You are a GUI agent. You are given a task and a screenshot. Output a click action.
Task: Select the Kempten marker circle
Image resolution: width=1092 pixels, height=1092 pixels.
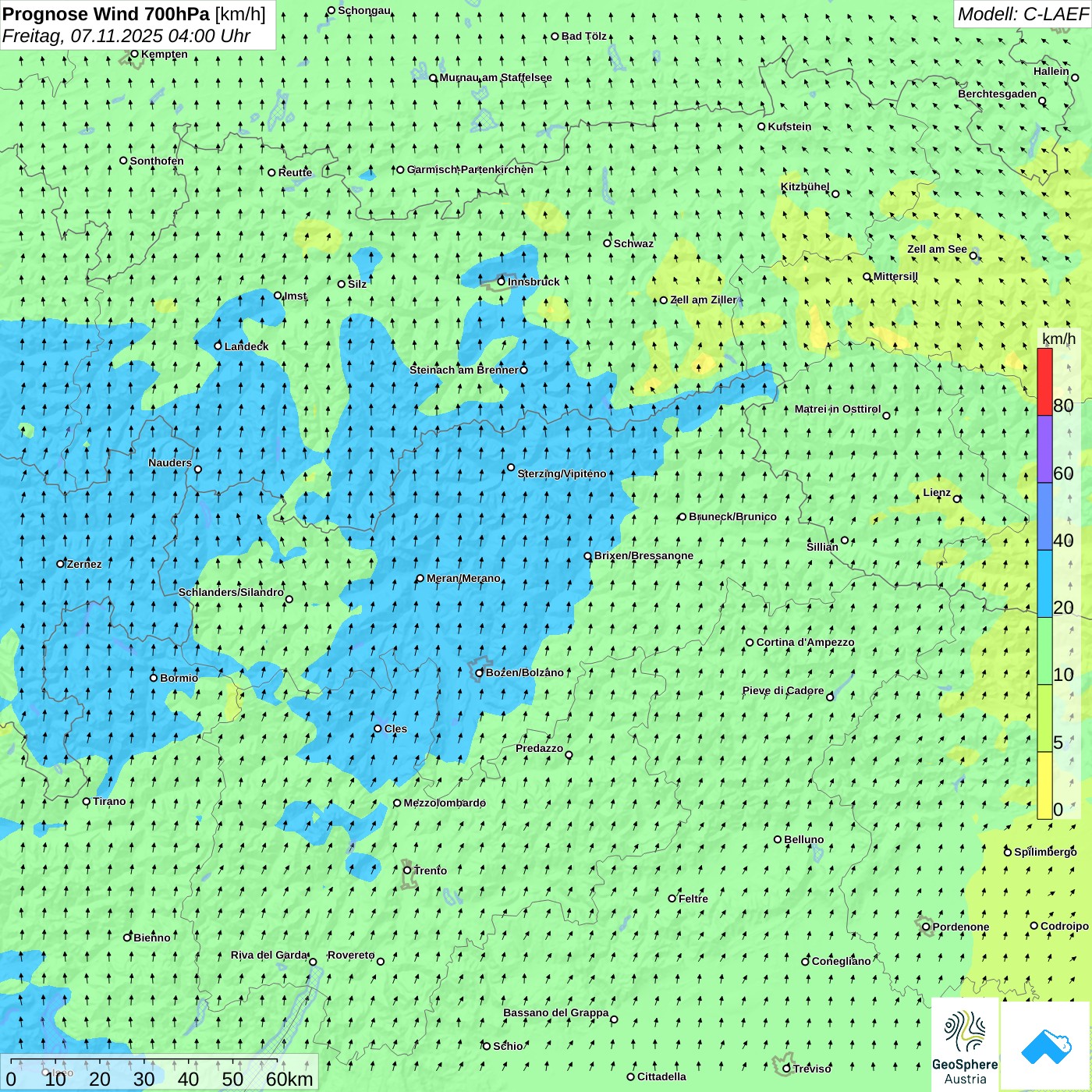tap(134, 54)
